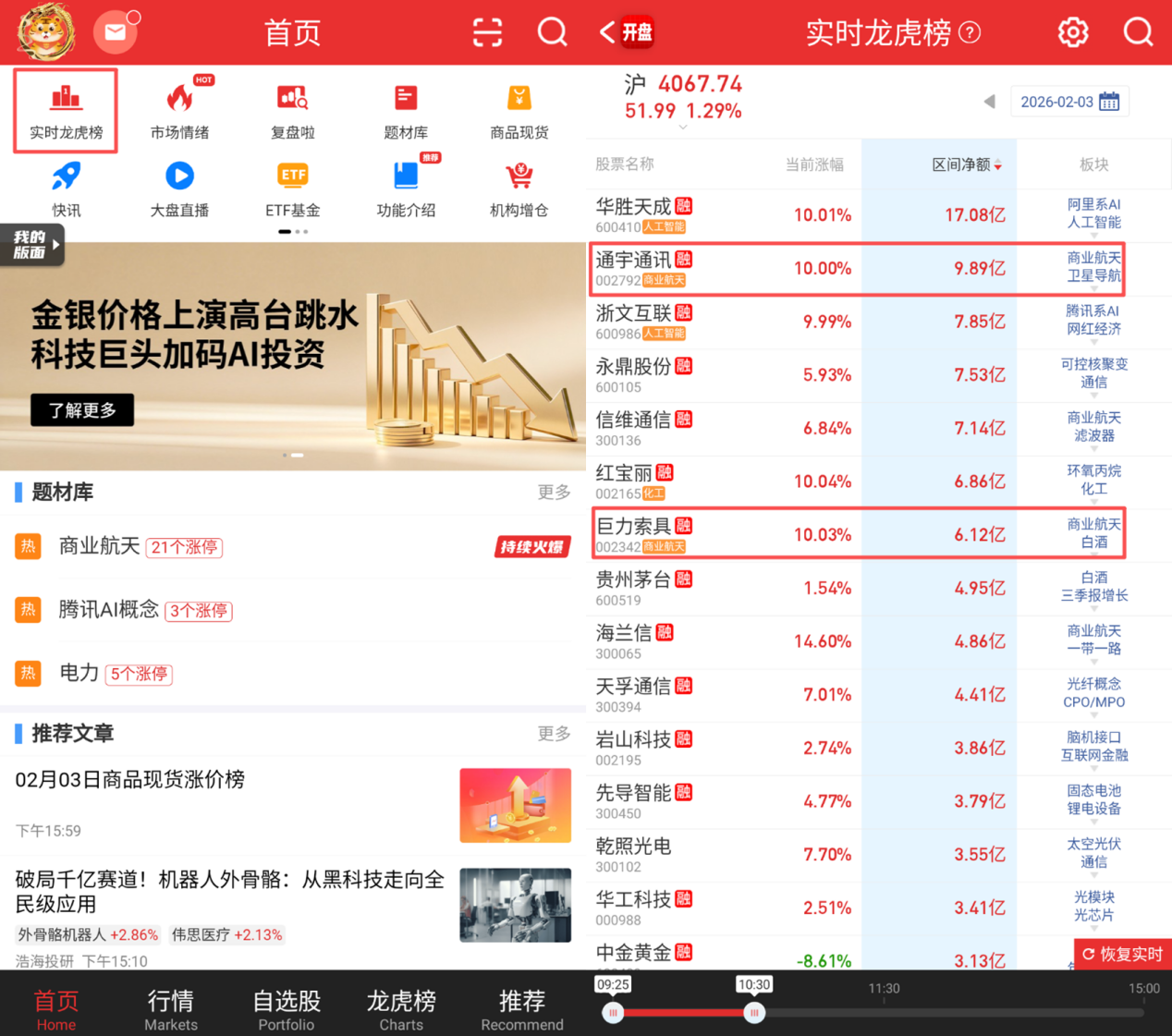
Task: Go to previous date with left arrow
Action: pyautogui.click(x=989, y=102)
